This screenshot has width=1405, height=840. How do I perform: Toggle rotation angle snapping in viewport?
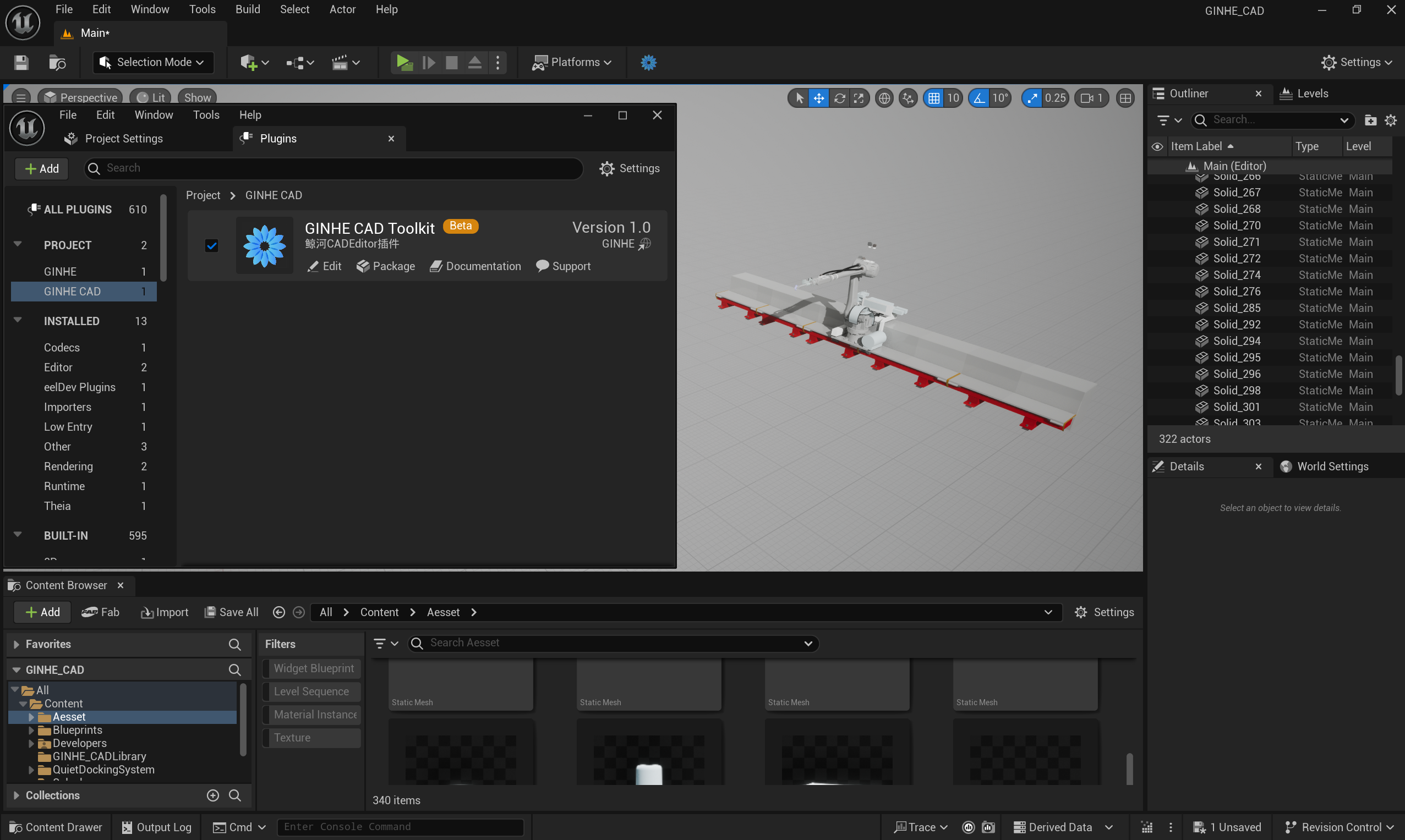(978, 98)
